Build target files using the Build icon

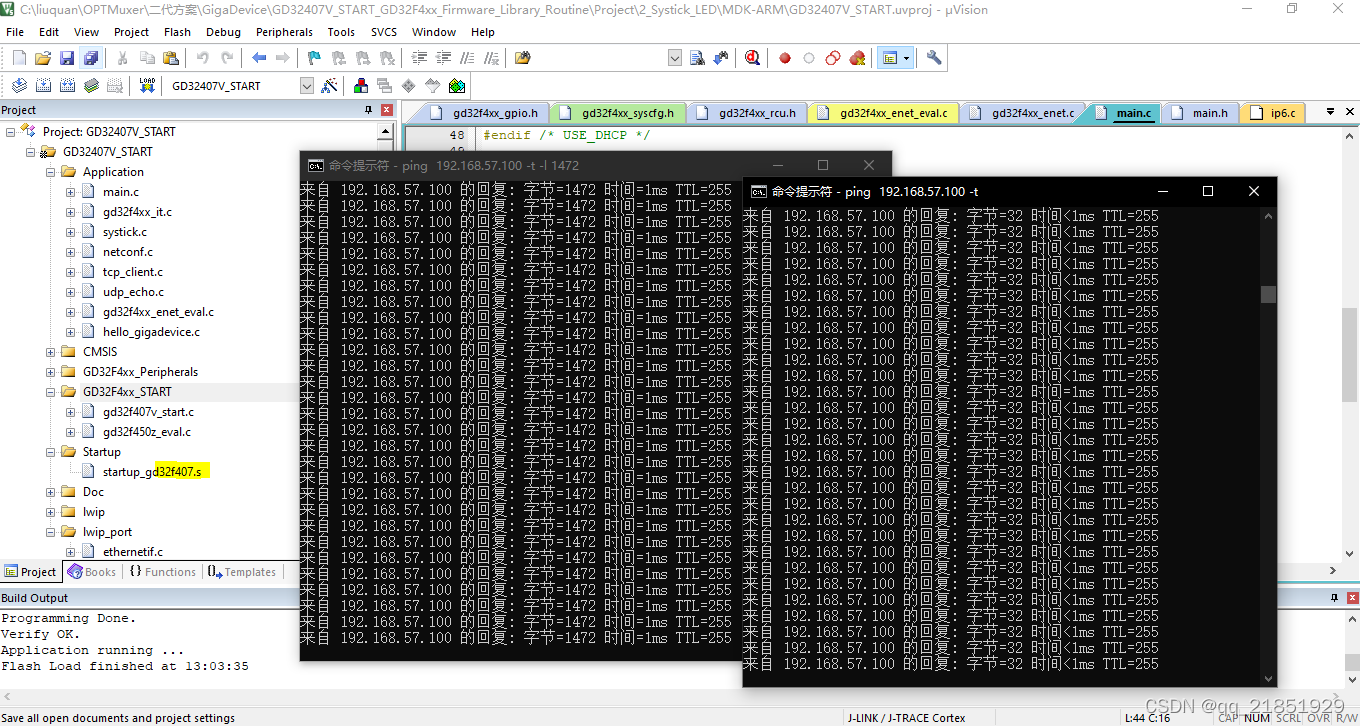[x=43, y=86]
